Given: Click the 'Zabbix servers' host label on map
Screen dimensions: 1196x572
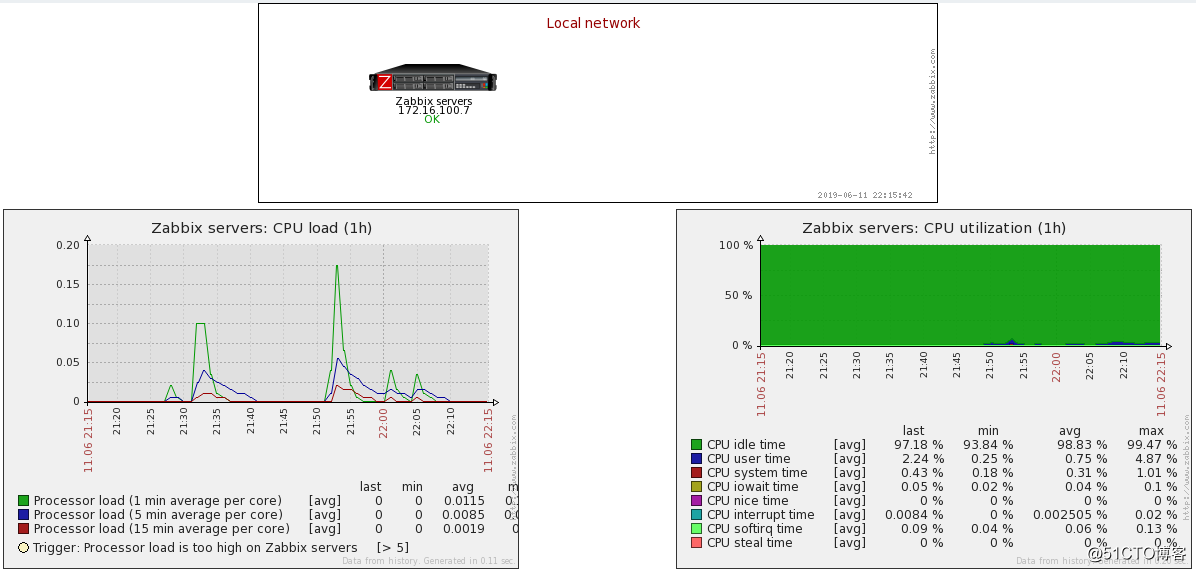Looking at the screenshot, I should click(433, 101).
